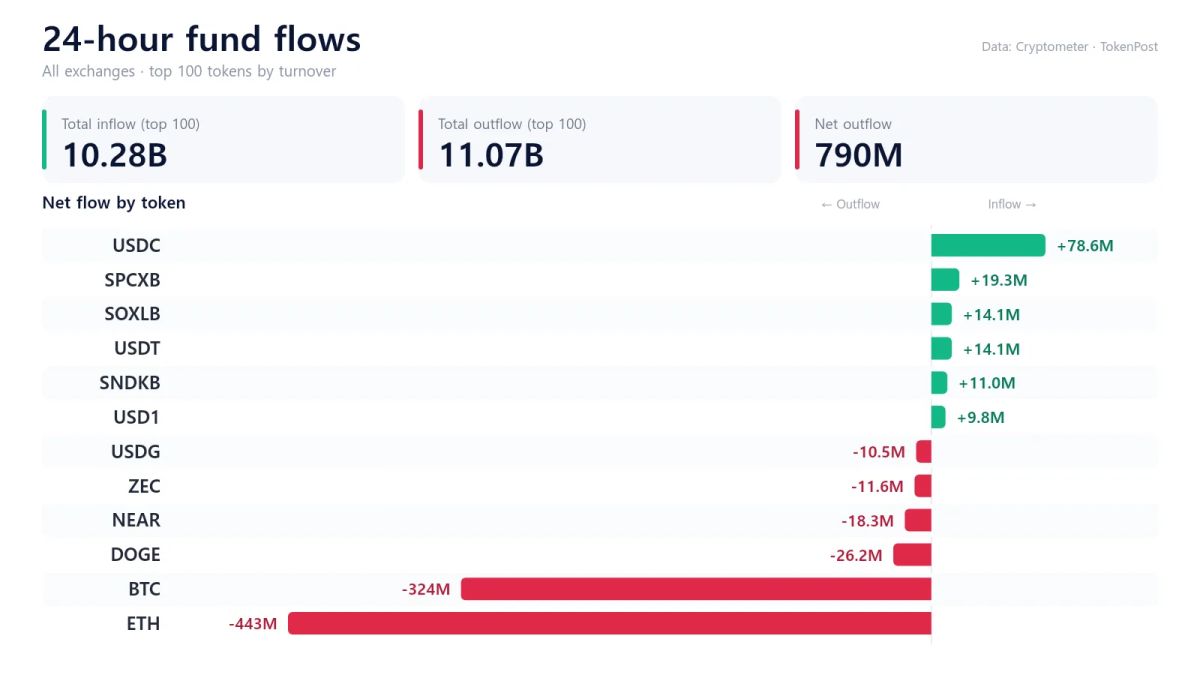Viewport: 1200px width, 675px height.
Task: Click the -18.3M value
Action: pyautogui.click(x=868, y=521)
